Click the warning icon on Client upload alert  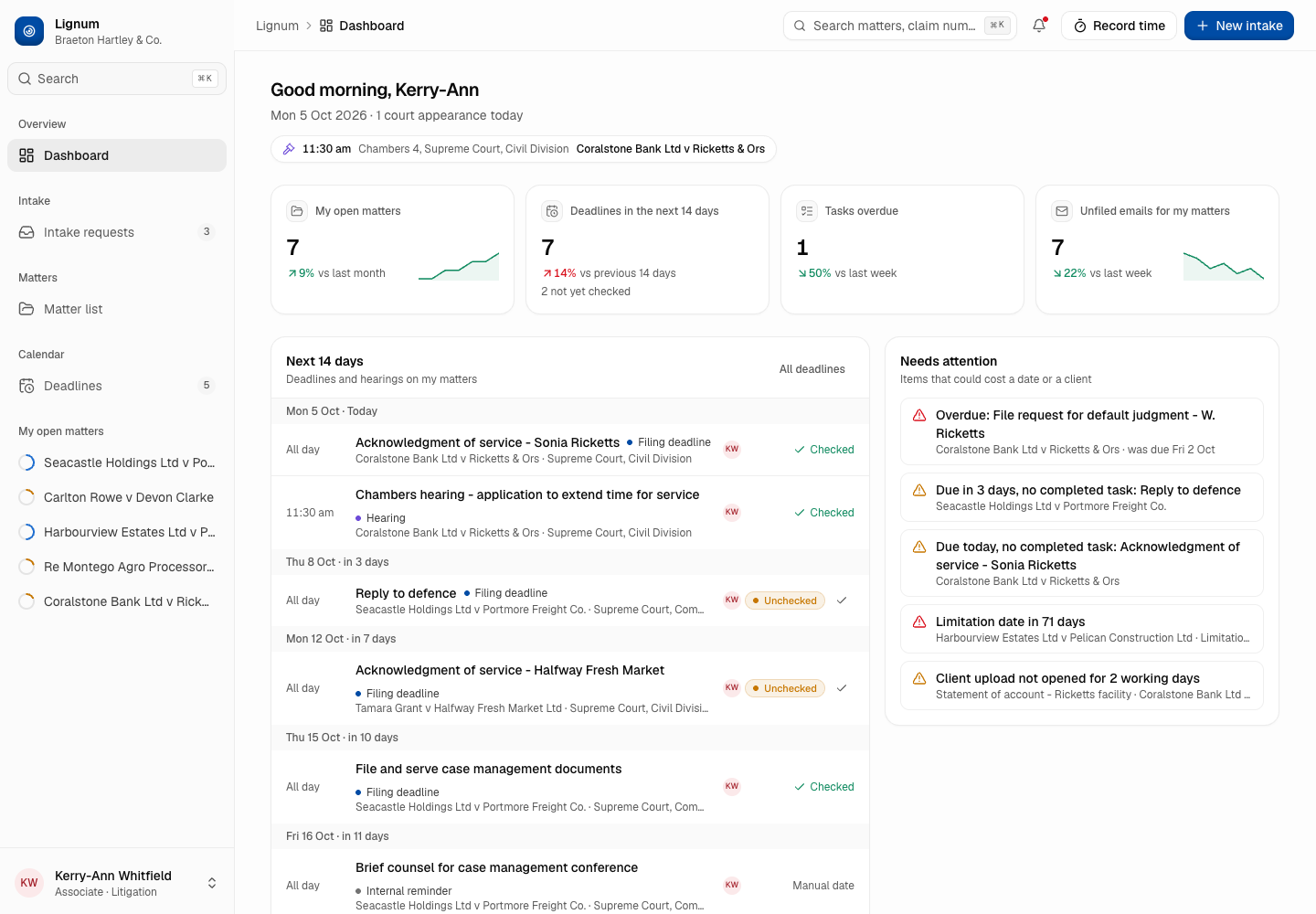click(919, 678)
